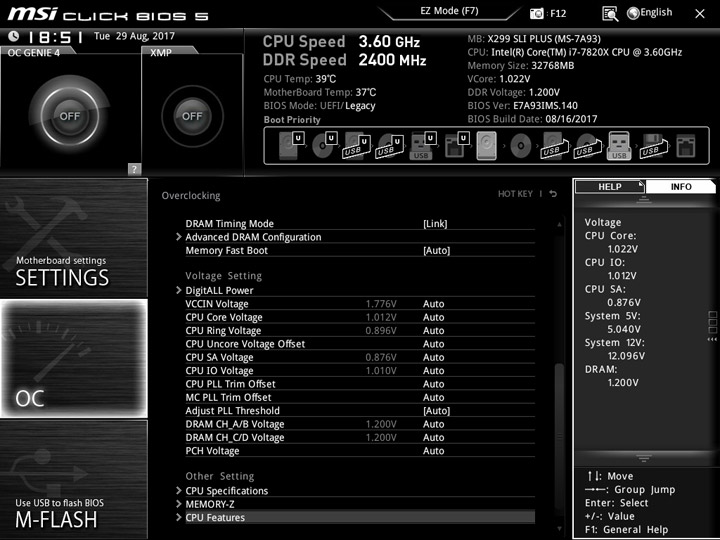Select UEFI USB hard disk boot icon
The width and height of the screenshot is (720, 540).
[x=356, y=146]
